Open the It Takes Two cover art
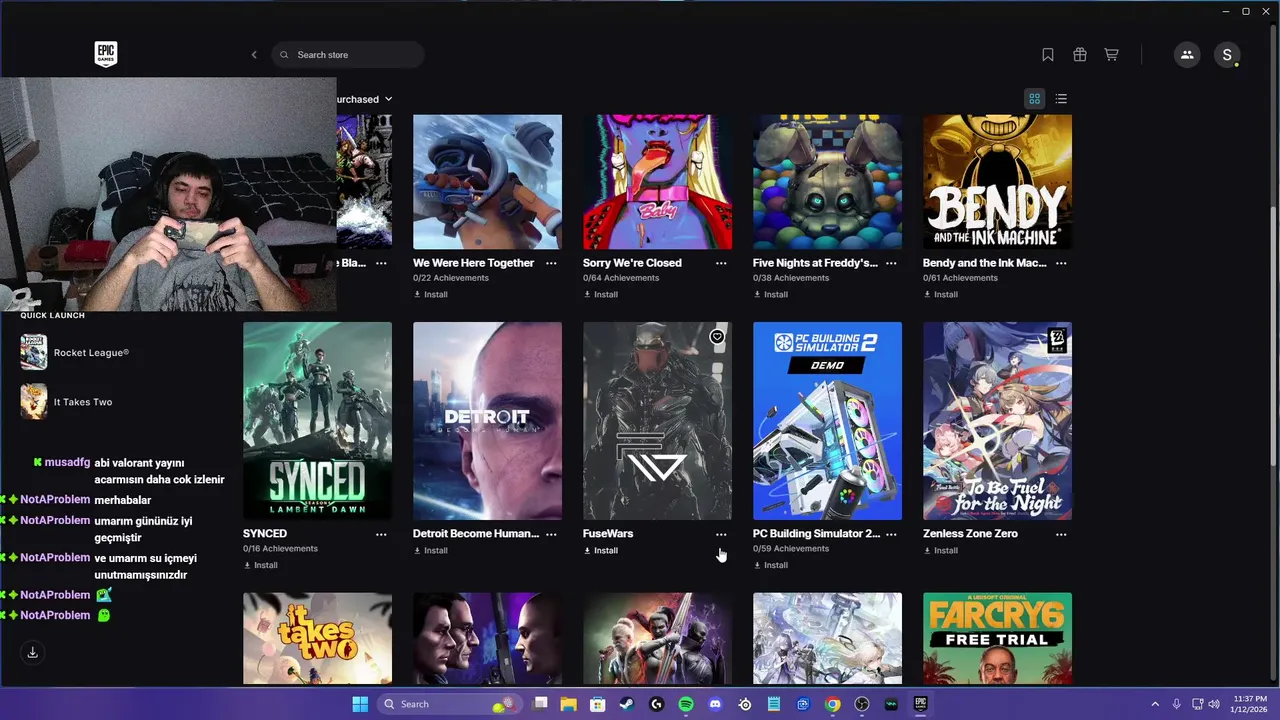Image resolution: width=1280 pixels, height=720 pixels. [x=317, y=639]
